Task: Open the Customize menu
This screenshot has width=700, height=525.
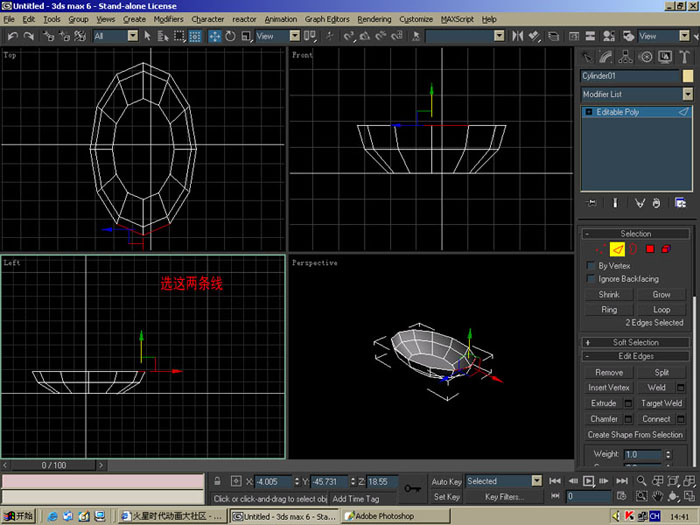Action: pyautogui.click(x=416, y=19)
